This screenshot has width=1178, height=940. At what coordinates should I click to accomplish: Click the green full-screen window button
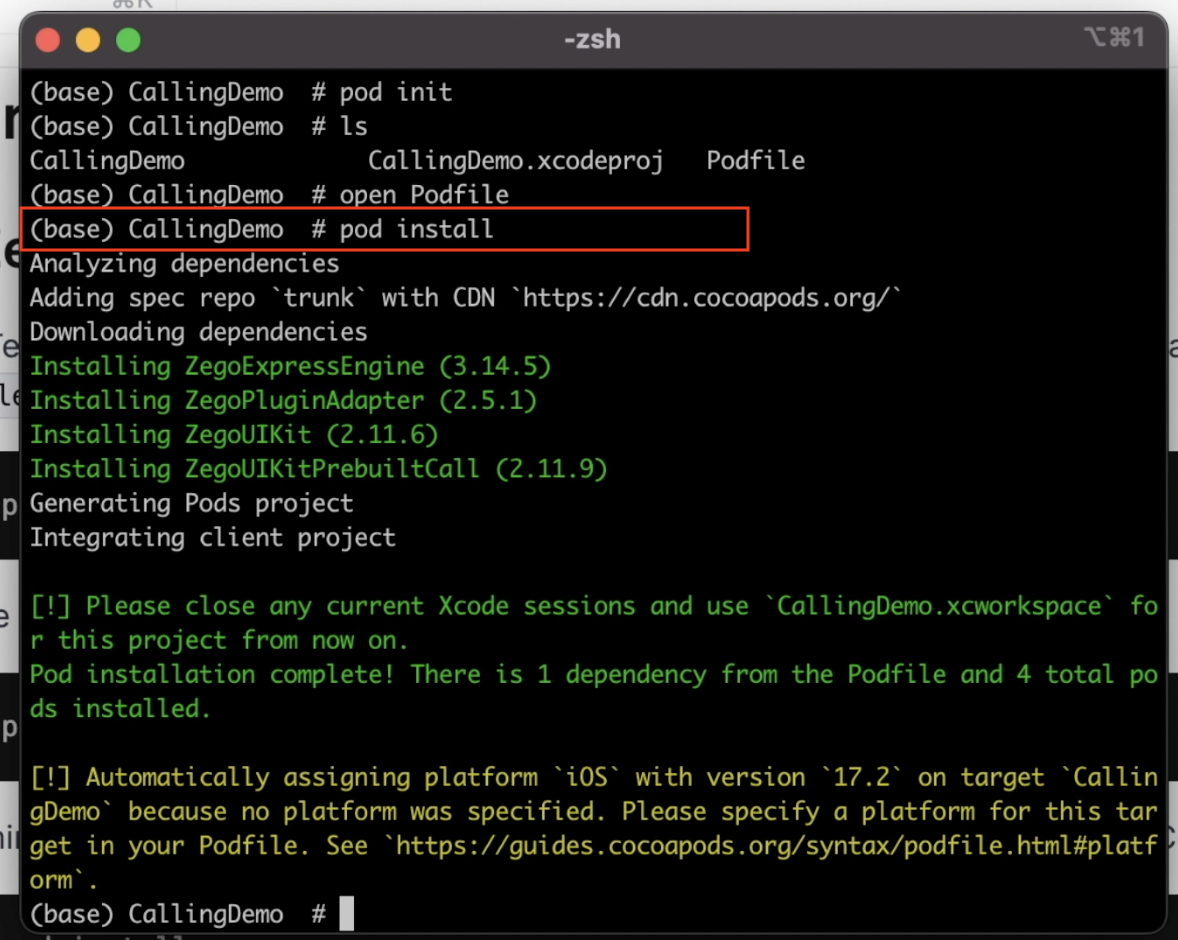click(128, 40)
